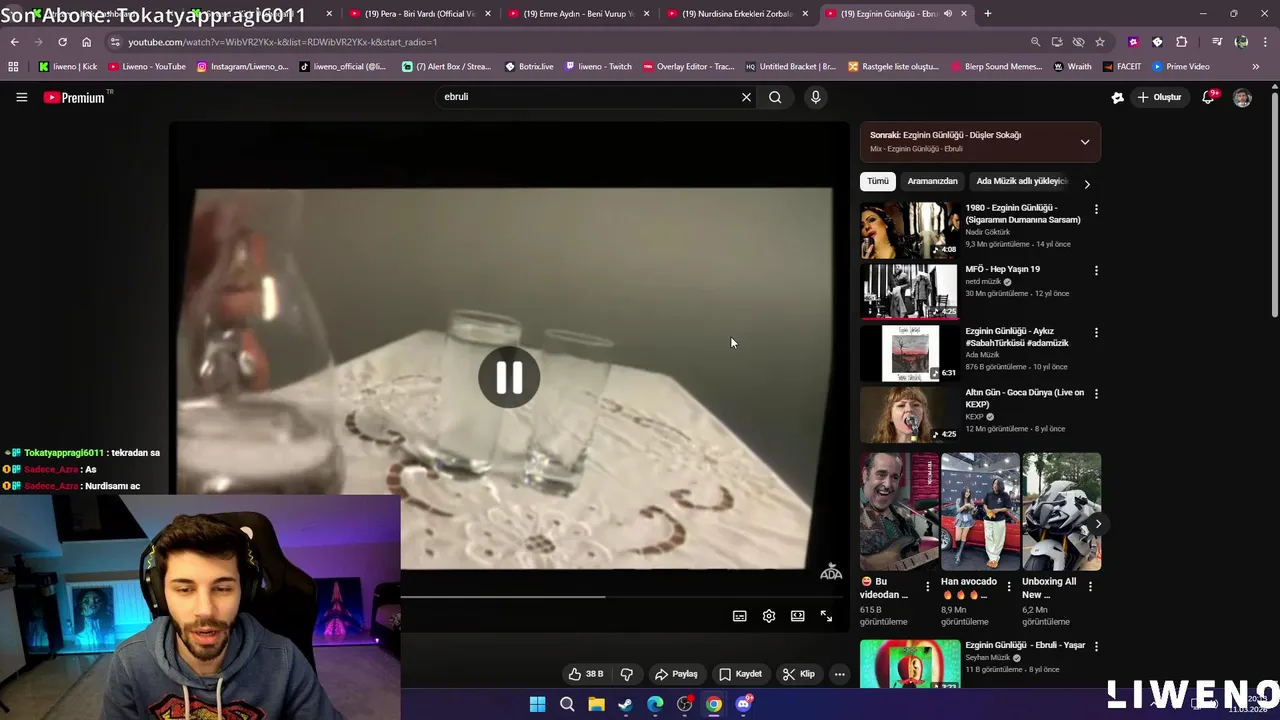Open the FACEIT bookmark
This screenshot has width=1280, height=720.
point(1121,67)
